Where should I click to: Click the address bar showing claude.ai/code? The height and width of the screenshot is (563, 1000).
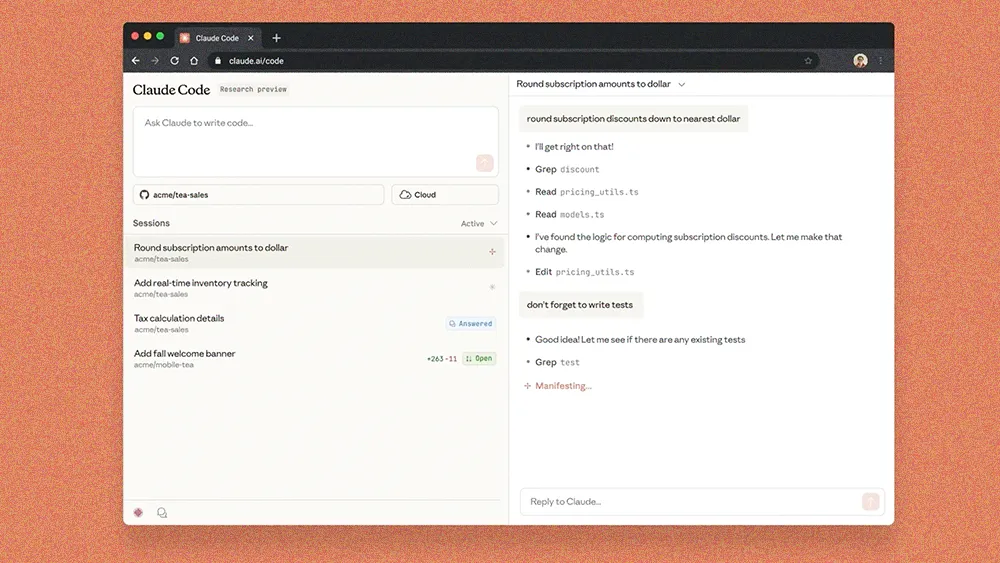(513, 61)
